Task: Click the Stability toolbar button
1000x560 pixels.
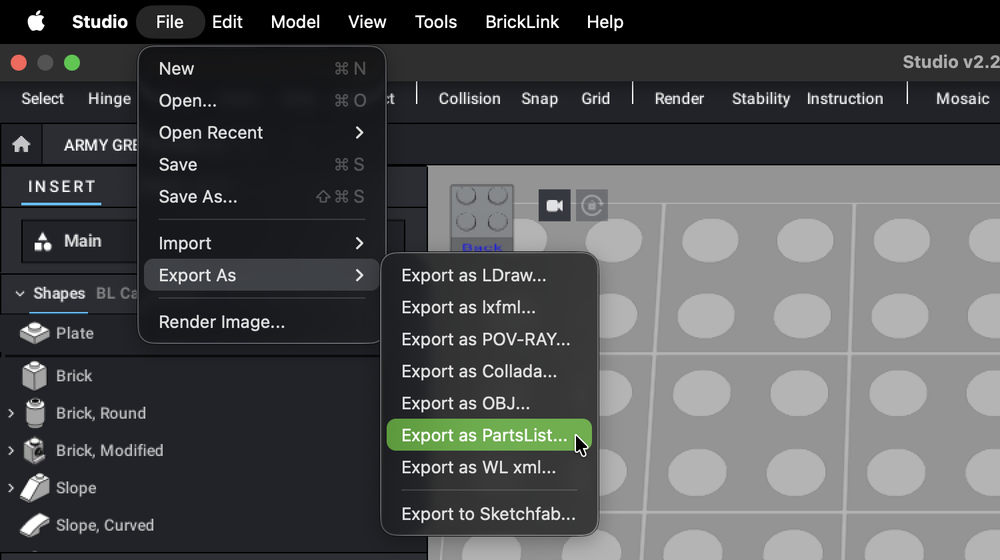Action: [761, 99]
